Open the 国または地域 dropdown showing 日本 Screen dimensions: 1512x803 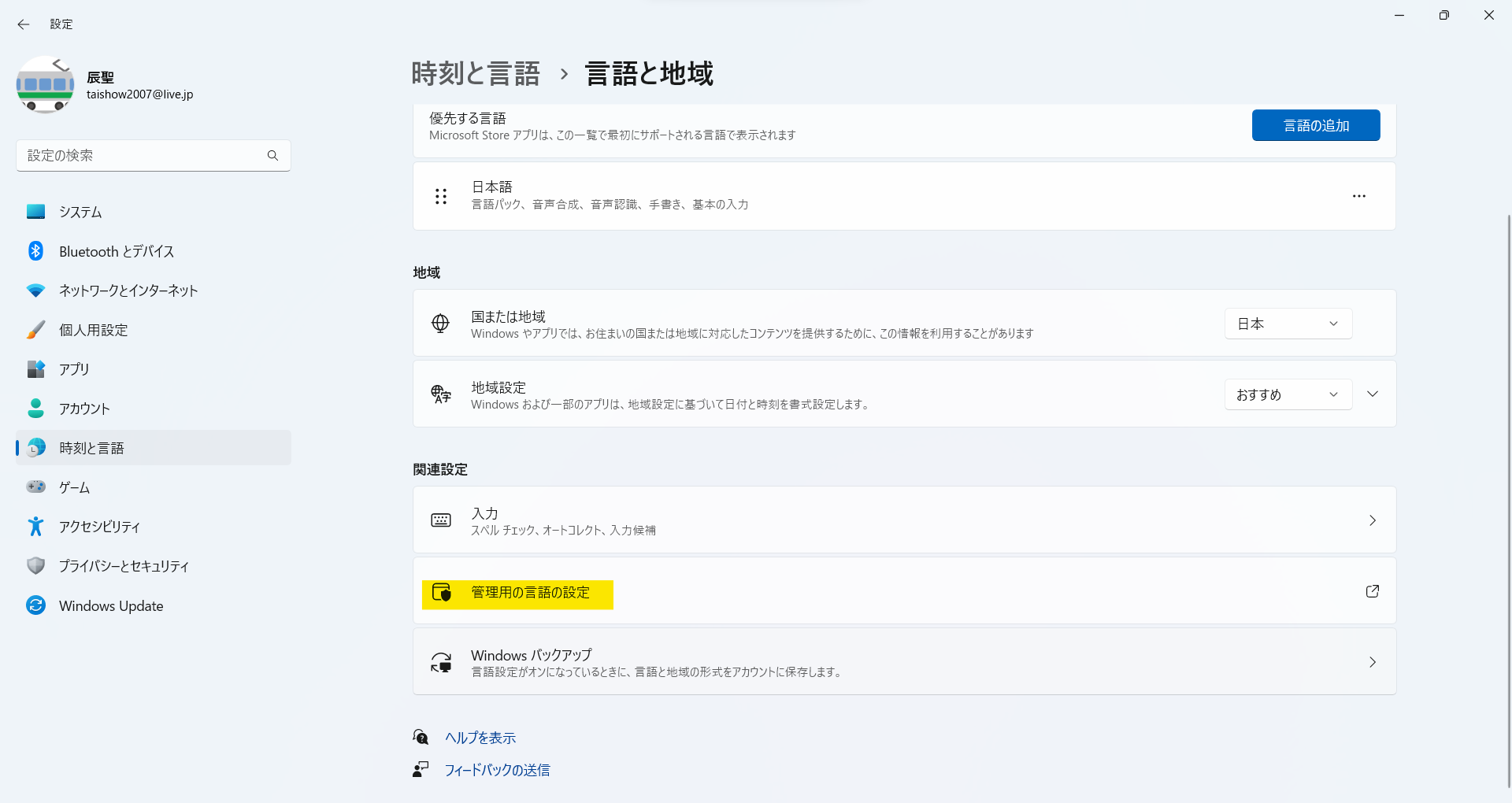tap(1288, 324)
